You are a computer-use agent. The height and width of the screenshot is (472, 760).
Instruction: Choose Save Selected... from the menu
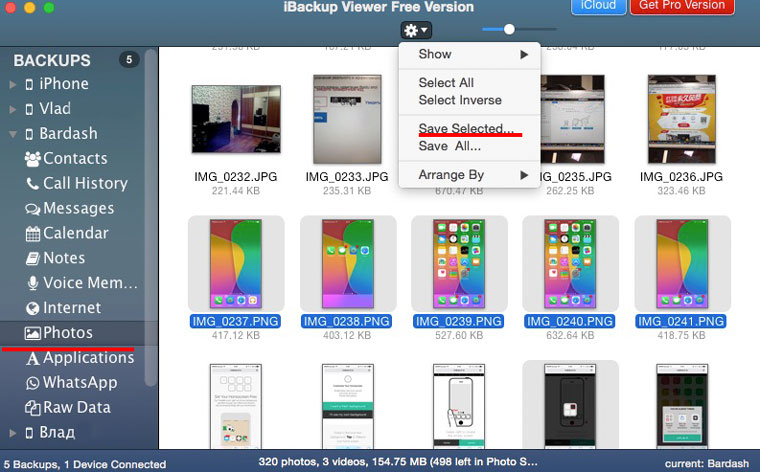466,129
